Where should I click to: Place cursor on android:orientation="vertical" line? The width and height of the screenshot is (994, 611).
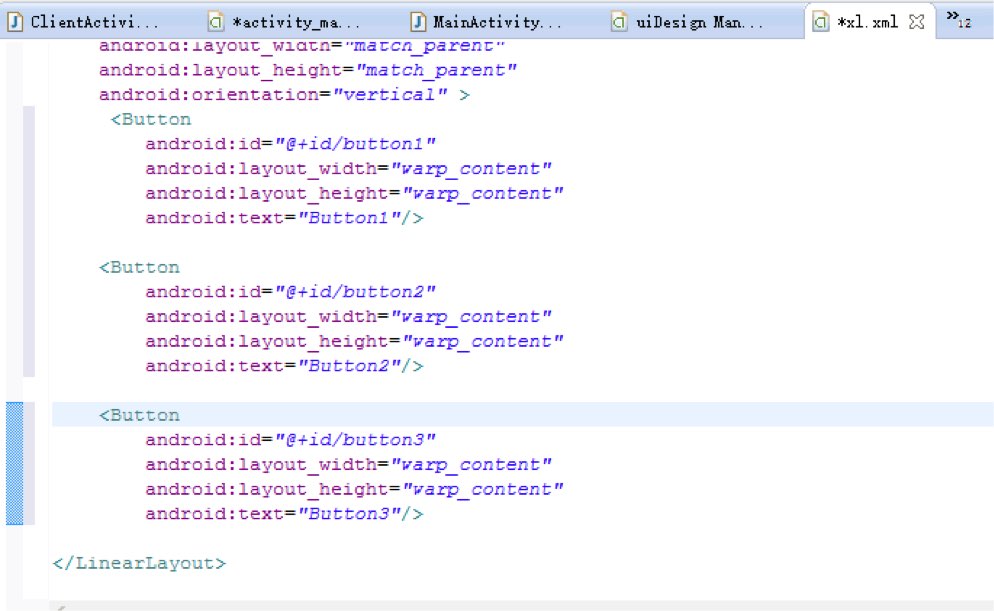[x=284, y=95]
